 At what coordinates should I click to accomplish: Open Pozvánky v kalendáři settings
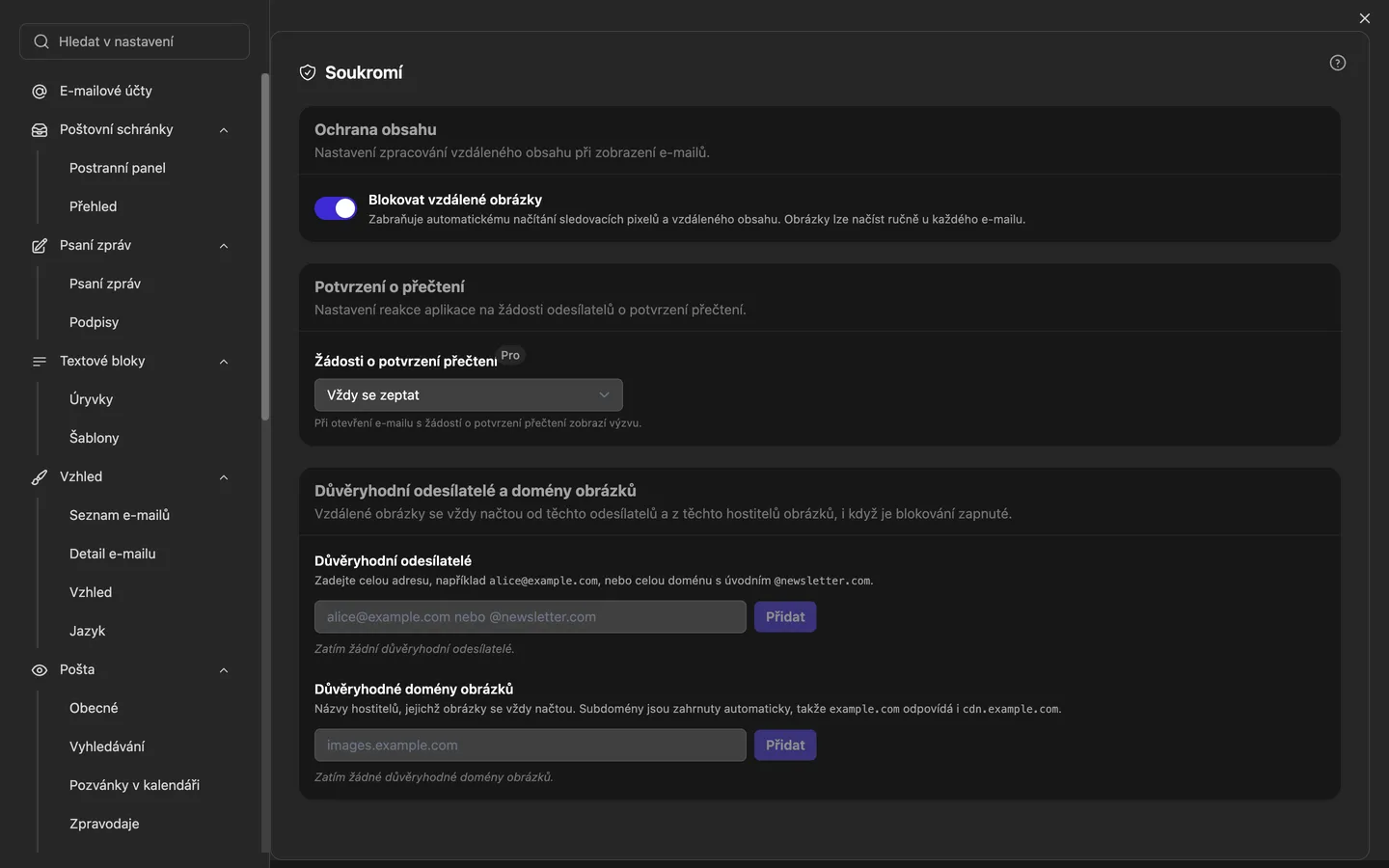pos(134,785)
